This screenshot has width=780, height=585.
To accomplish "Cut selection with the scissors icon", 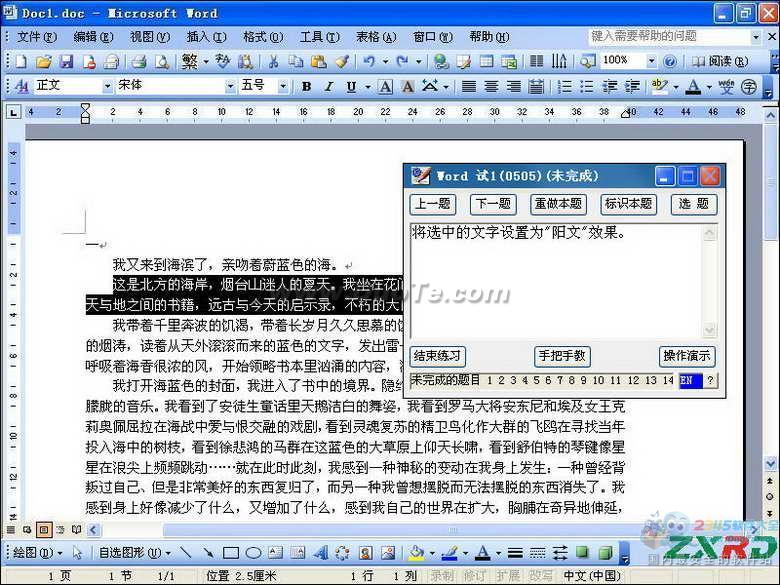I will [273, 61].
